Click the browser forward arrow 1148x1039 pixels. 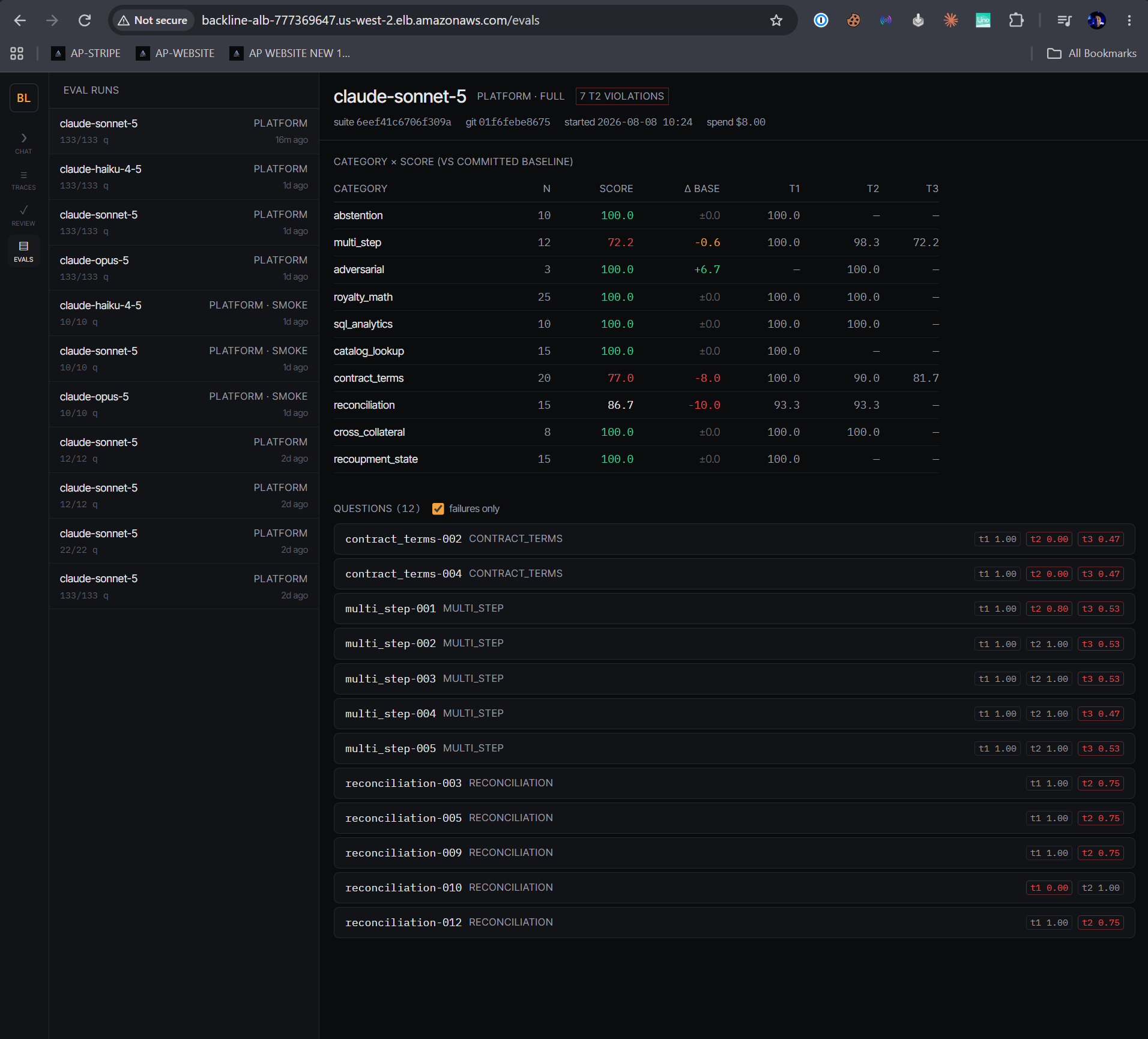52,20
